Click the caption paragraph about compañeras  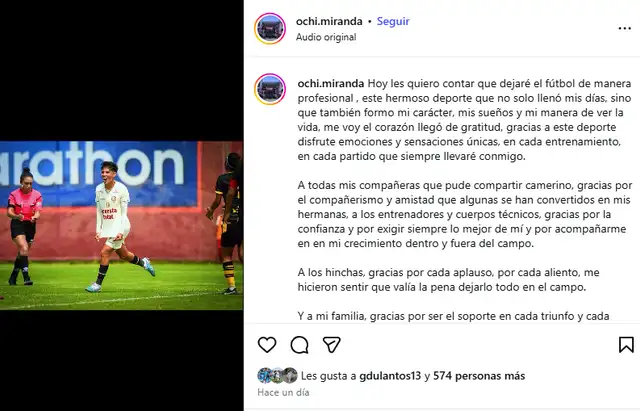464,214
